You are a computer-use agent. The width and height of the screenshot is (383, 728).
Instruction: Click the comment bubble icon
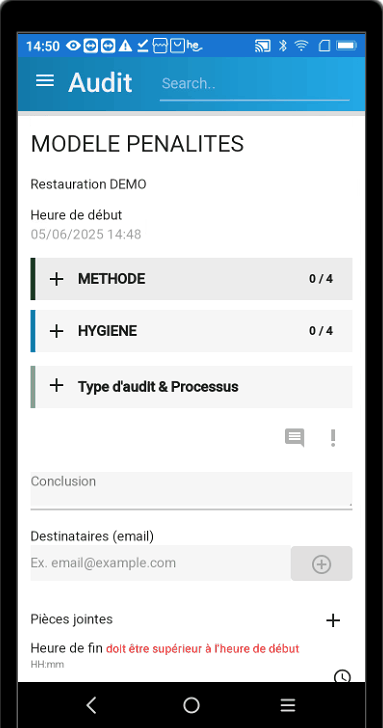294,437
